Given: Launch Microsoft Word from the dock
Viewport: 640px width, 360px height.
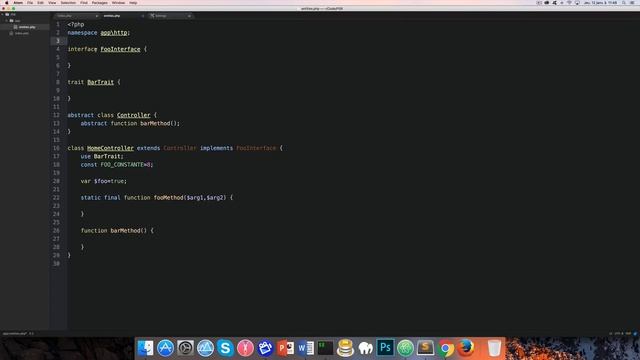Looking at the screenshot, I should 305,348.
